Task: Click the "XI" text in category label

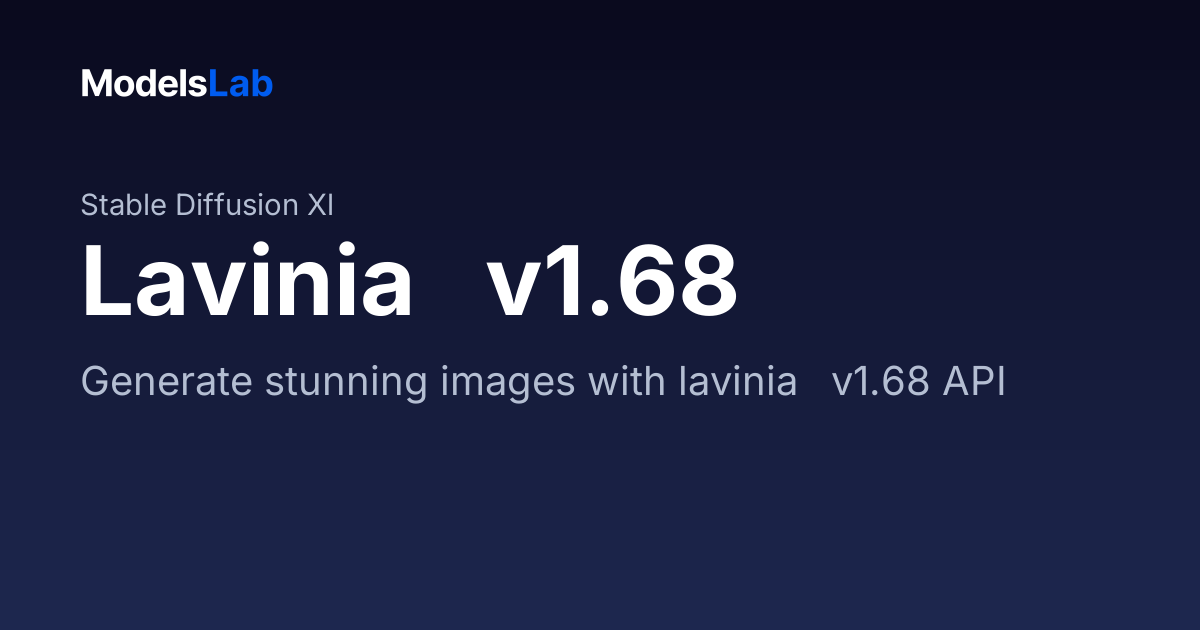Action: coord(320,205)
